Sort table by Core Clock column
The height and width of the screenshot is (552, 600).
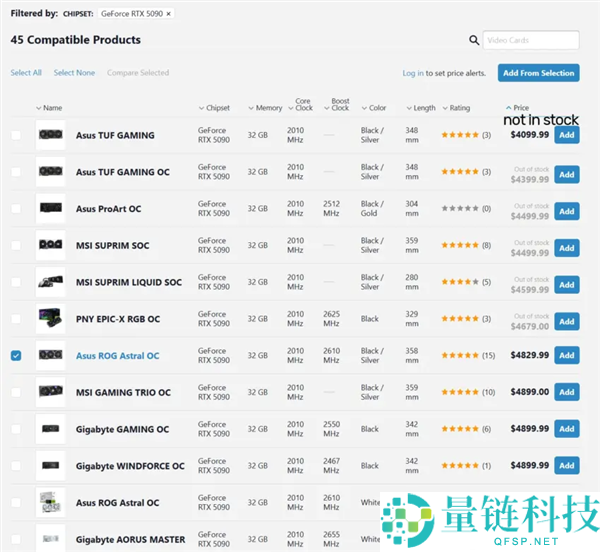coord(300,104)
